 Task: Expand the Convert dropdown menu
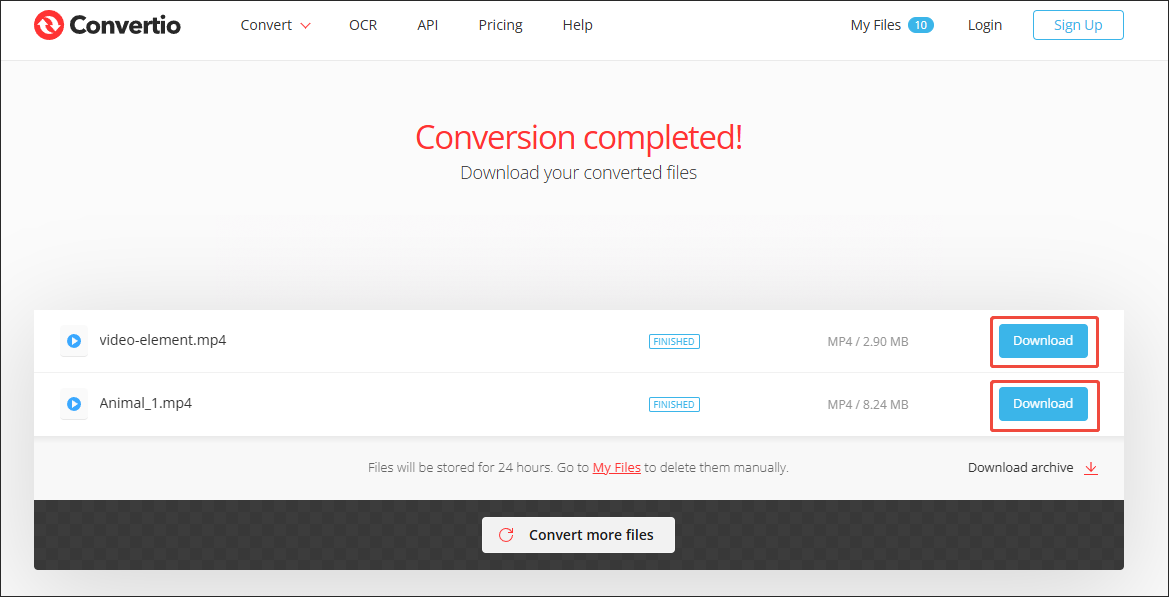(267, 25)
